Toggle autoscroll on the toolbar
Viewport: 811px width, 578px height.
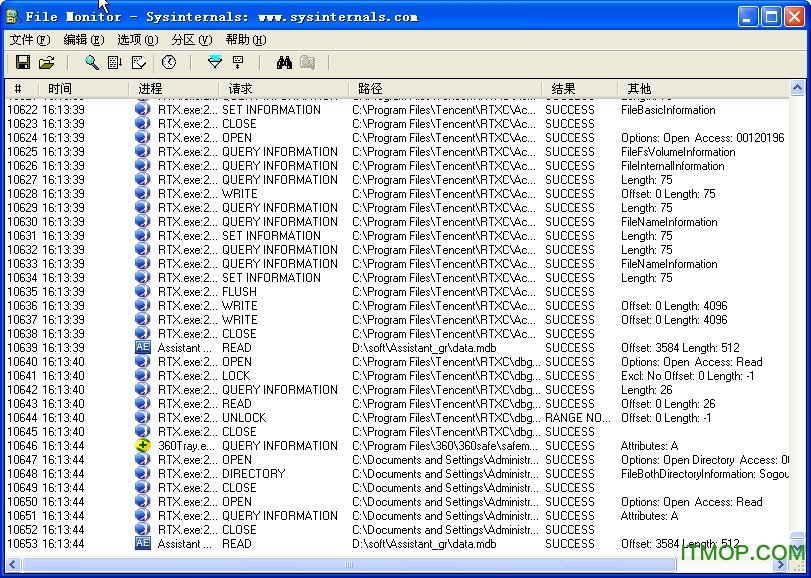[114, 62]
